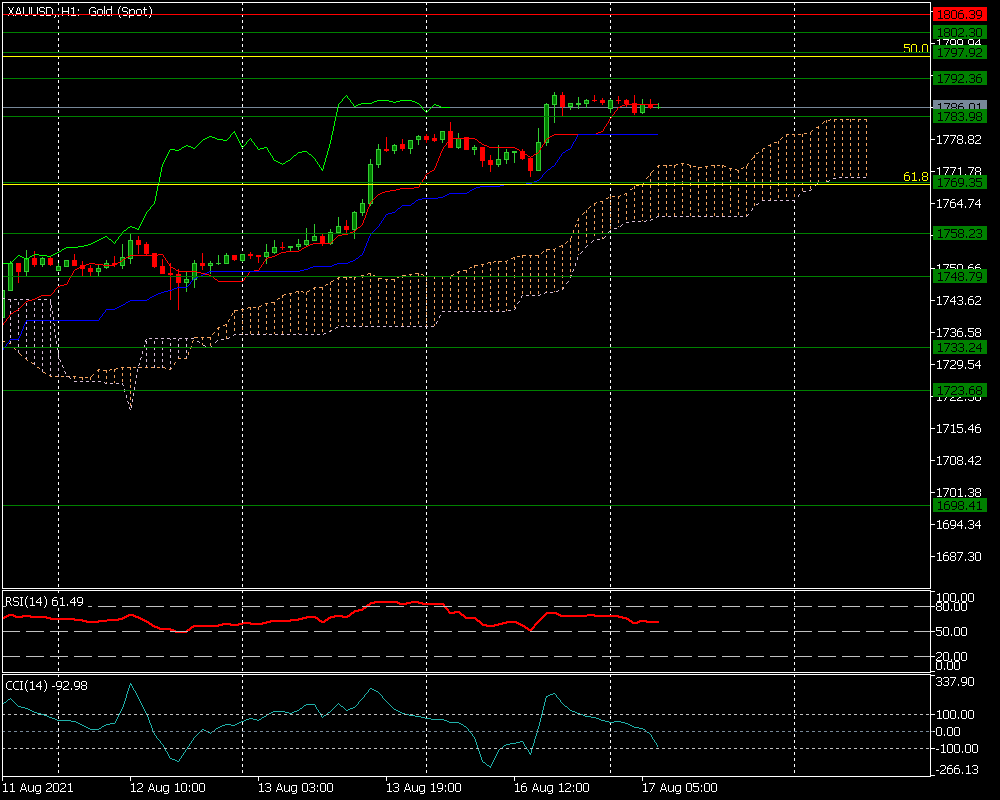
Task: Select the 1723.68 price label
Action: click(x=960, y=390)
